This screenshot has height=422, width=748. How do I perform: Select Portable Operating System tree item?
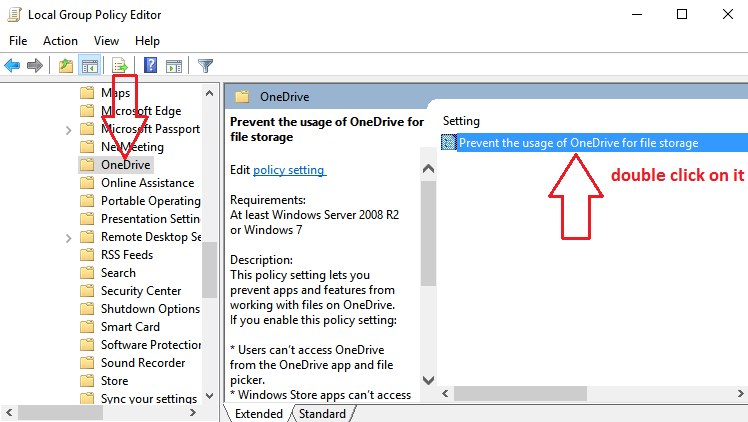[x=150, y=201]
